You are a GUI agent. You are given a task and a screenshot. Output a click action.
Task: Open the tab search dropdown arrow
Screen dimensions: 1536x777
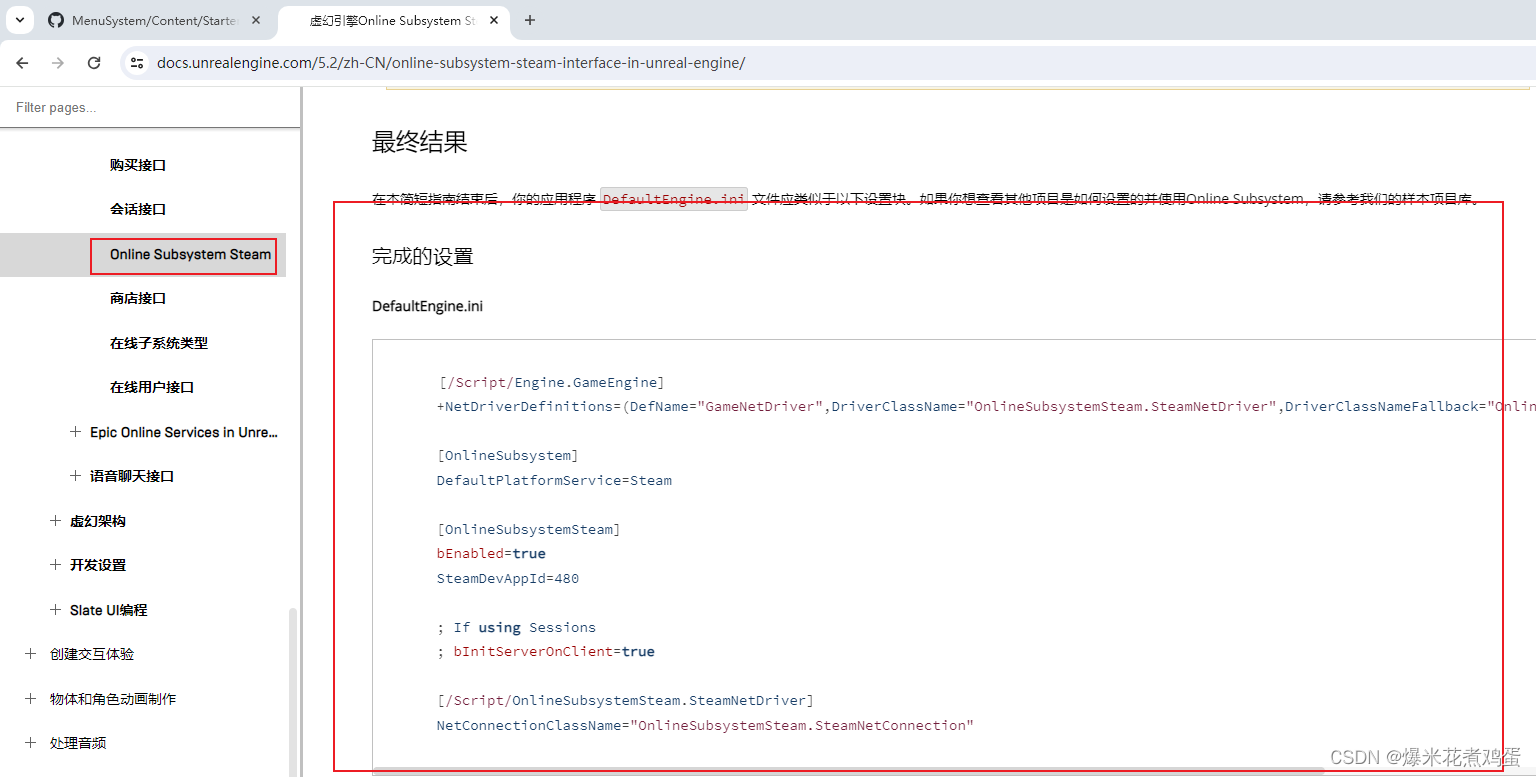tap(19, 20)
